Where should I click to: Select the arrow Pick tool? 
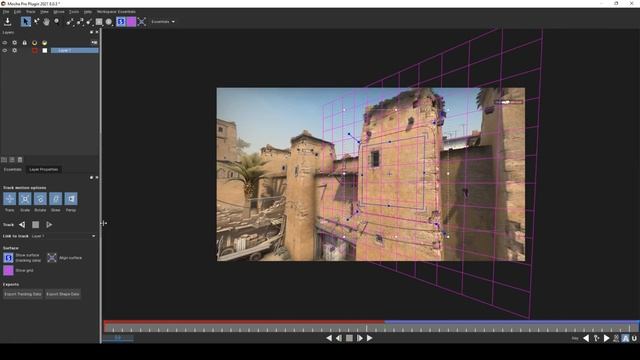26,22
